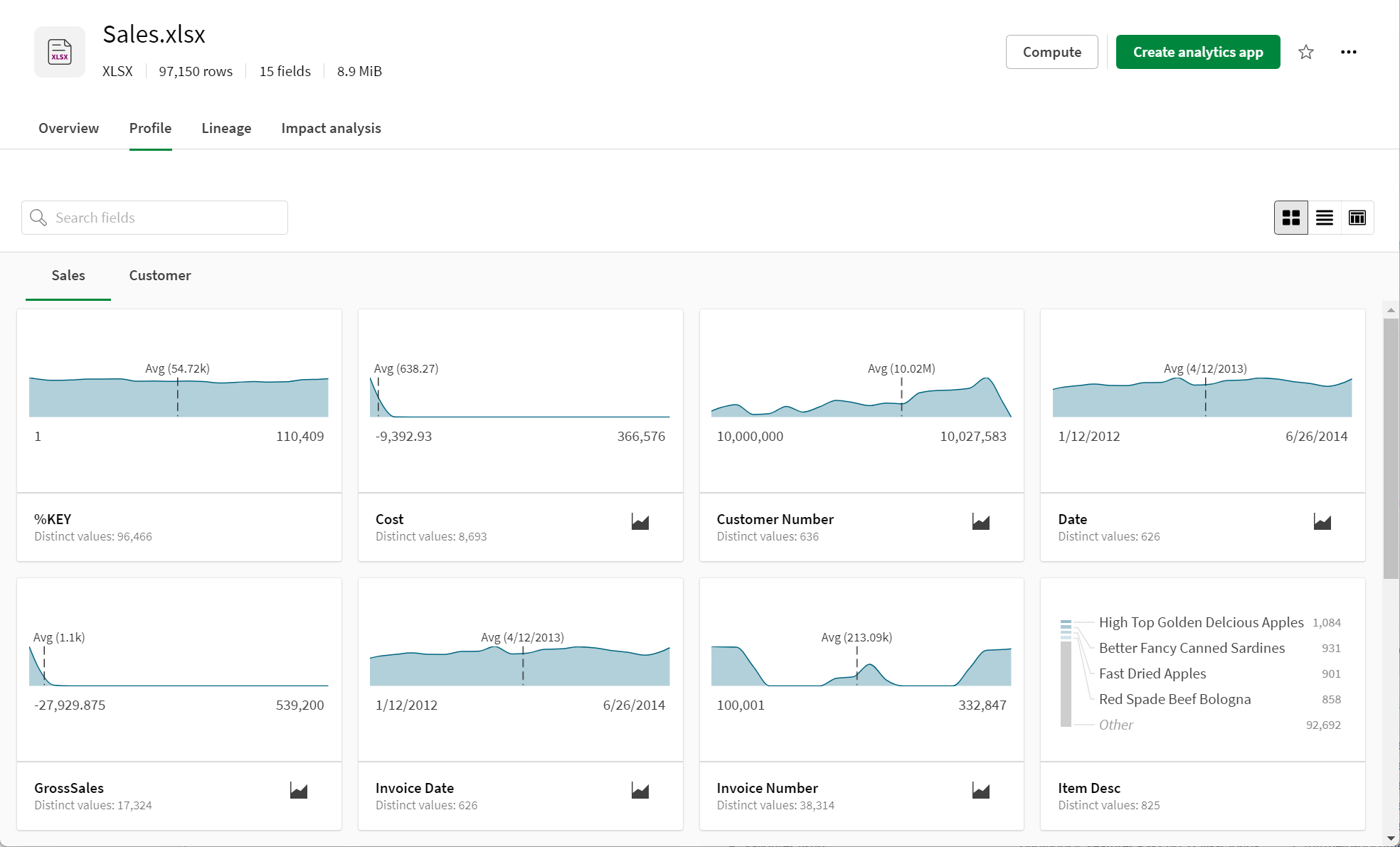Screen dimensions: 1400x847
Task: Click the Invoice Number histogram icon
Action: coord(981,791)
